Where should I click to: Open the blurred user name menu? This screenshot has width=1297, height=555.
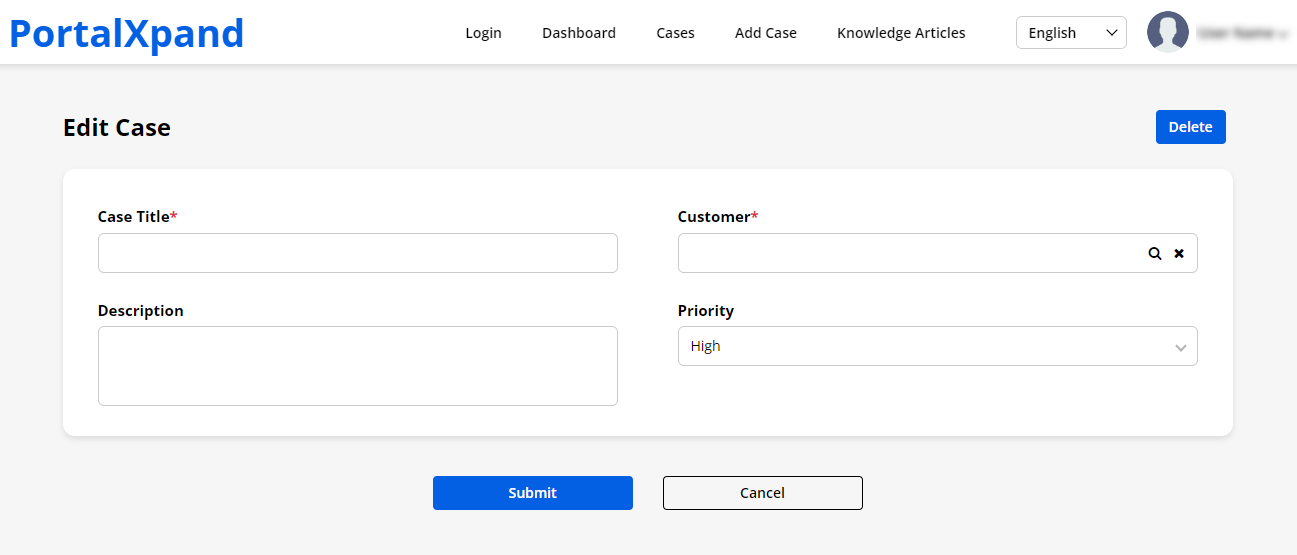(x=1242, y=33)
